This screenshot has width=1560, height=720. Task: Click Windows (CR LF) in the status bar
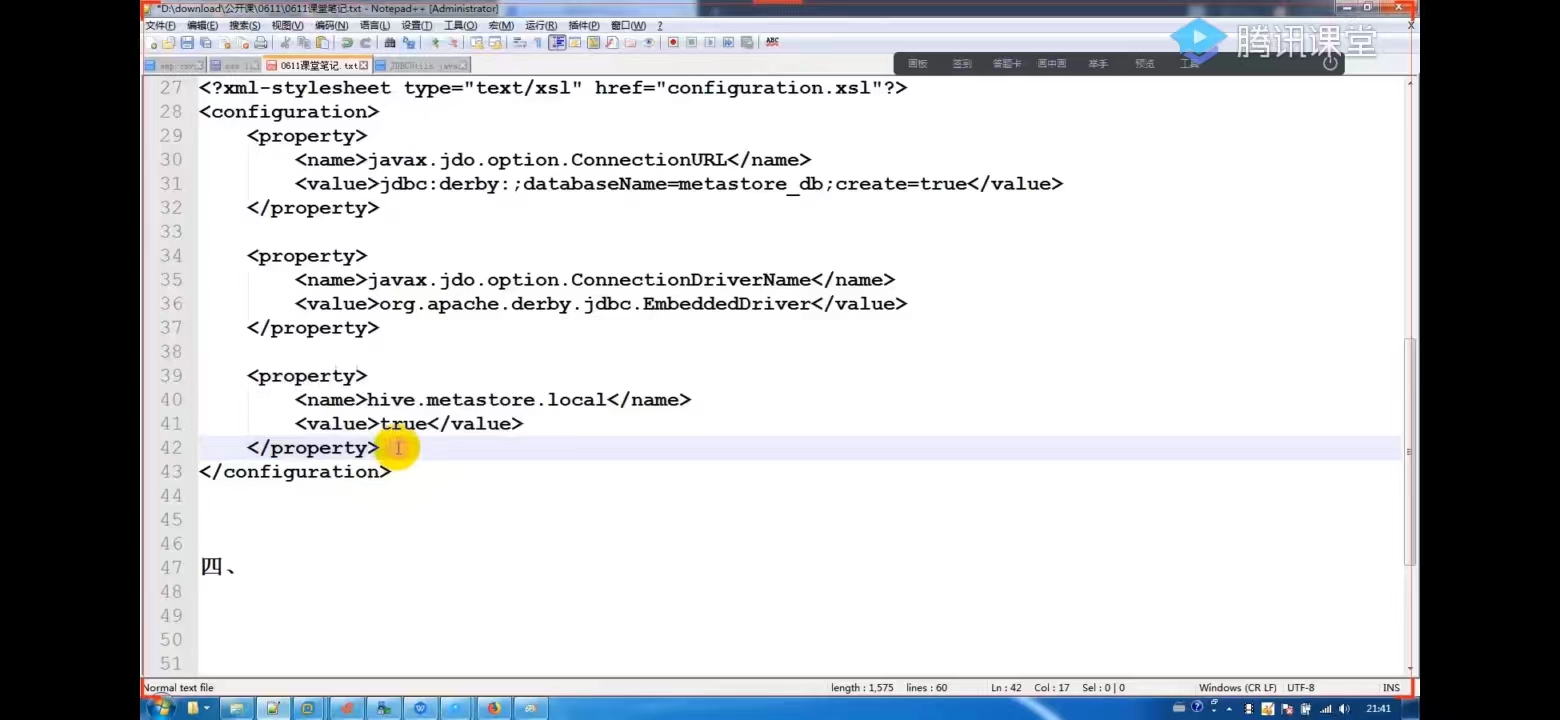(x=1238, y=688)
